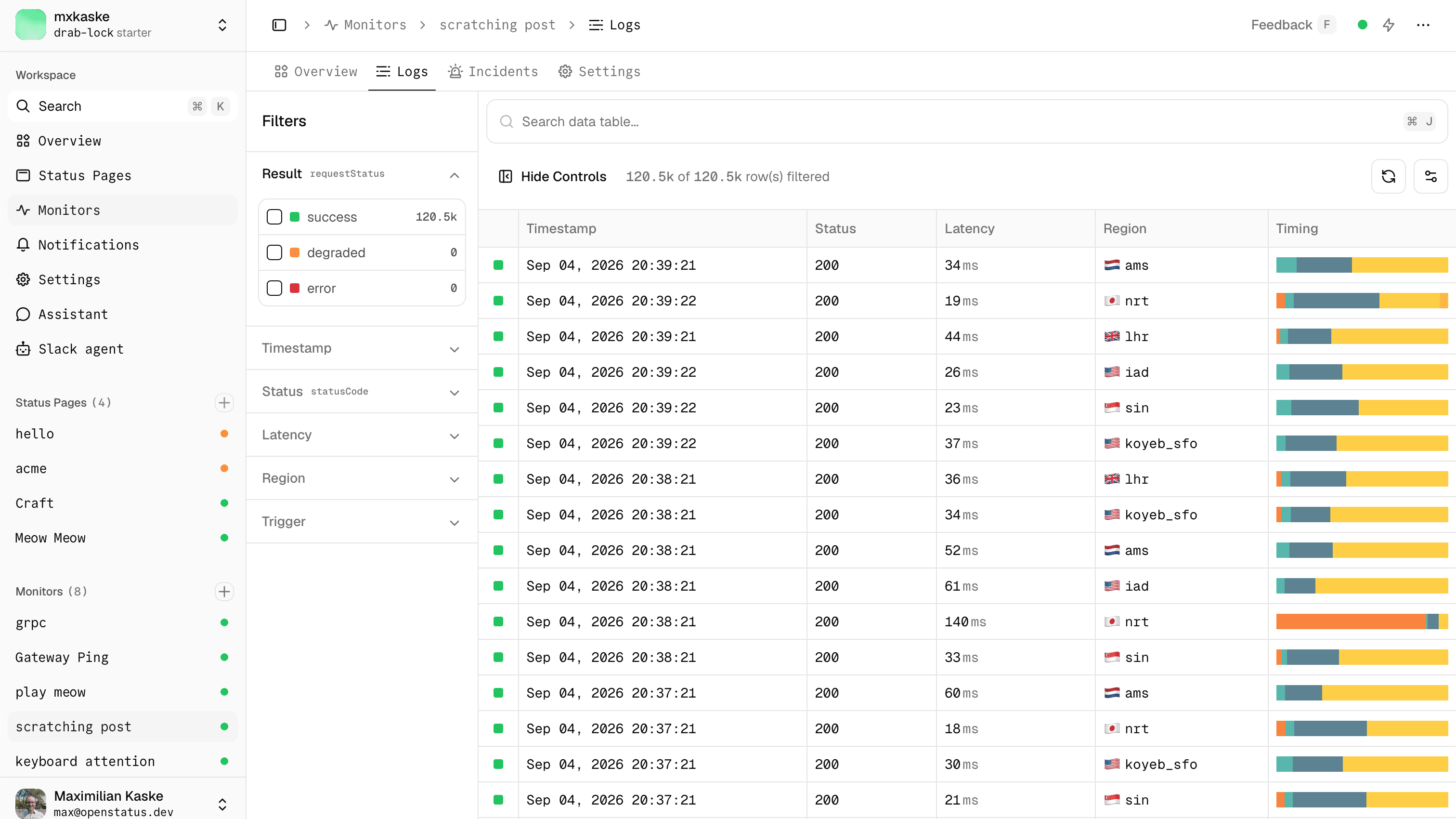The width and height of the screenshot is (1456, 819).
Task: Click the mxkaske workspace avatar
Action: coord(30,25)
